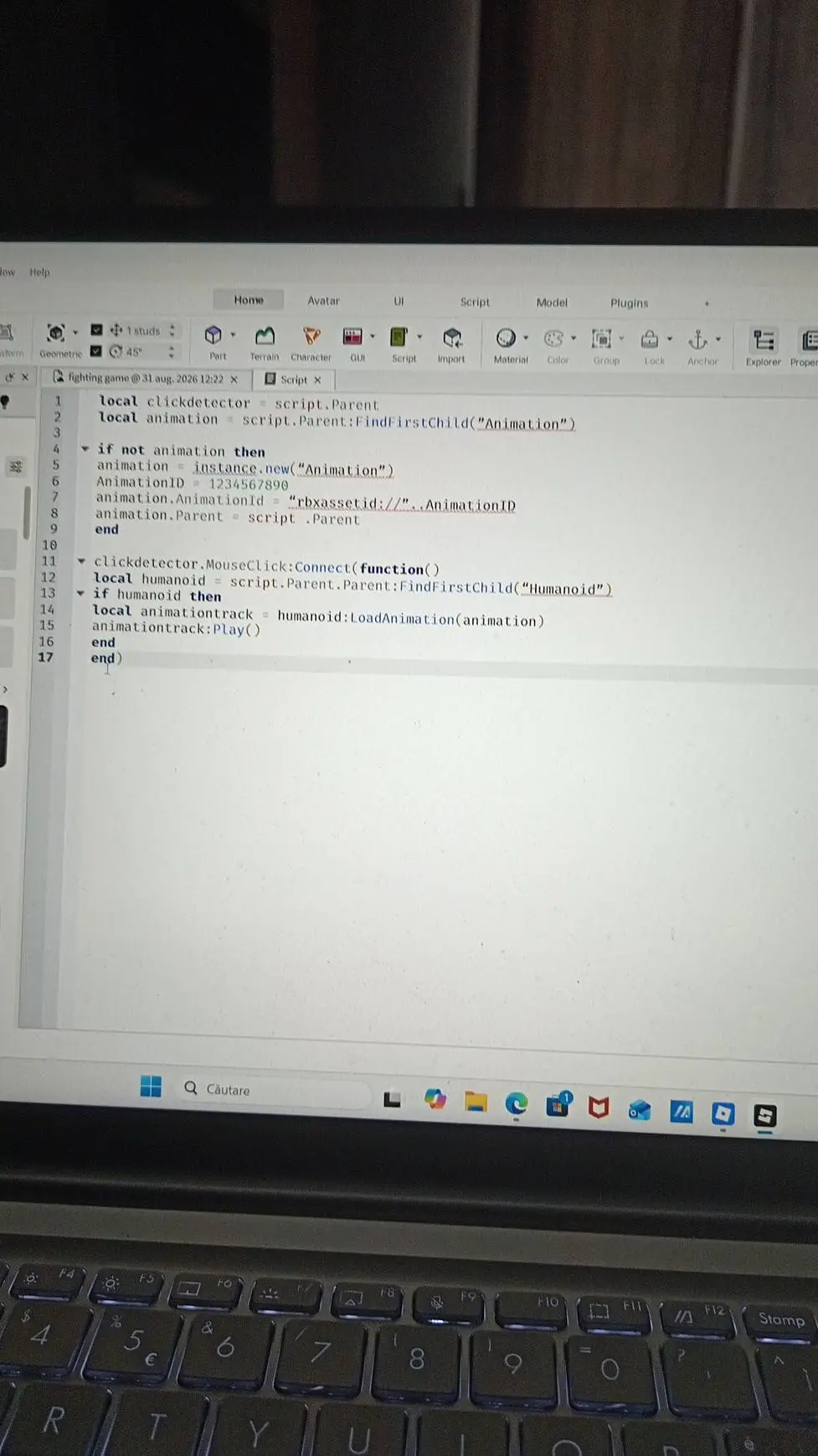Viewport: 818px width, 1456px height.
Task: Click the Script toolbar icon
Action: click(x=399, y=338)
